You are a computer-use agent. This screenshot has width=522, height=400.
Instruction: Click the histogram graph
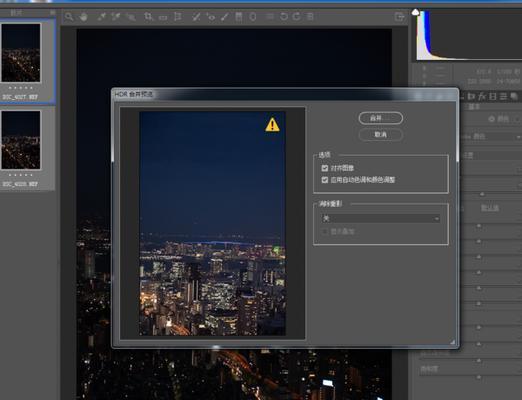tap(469, 35)
